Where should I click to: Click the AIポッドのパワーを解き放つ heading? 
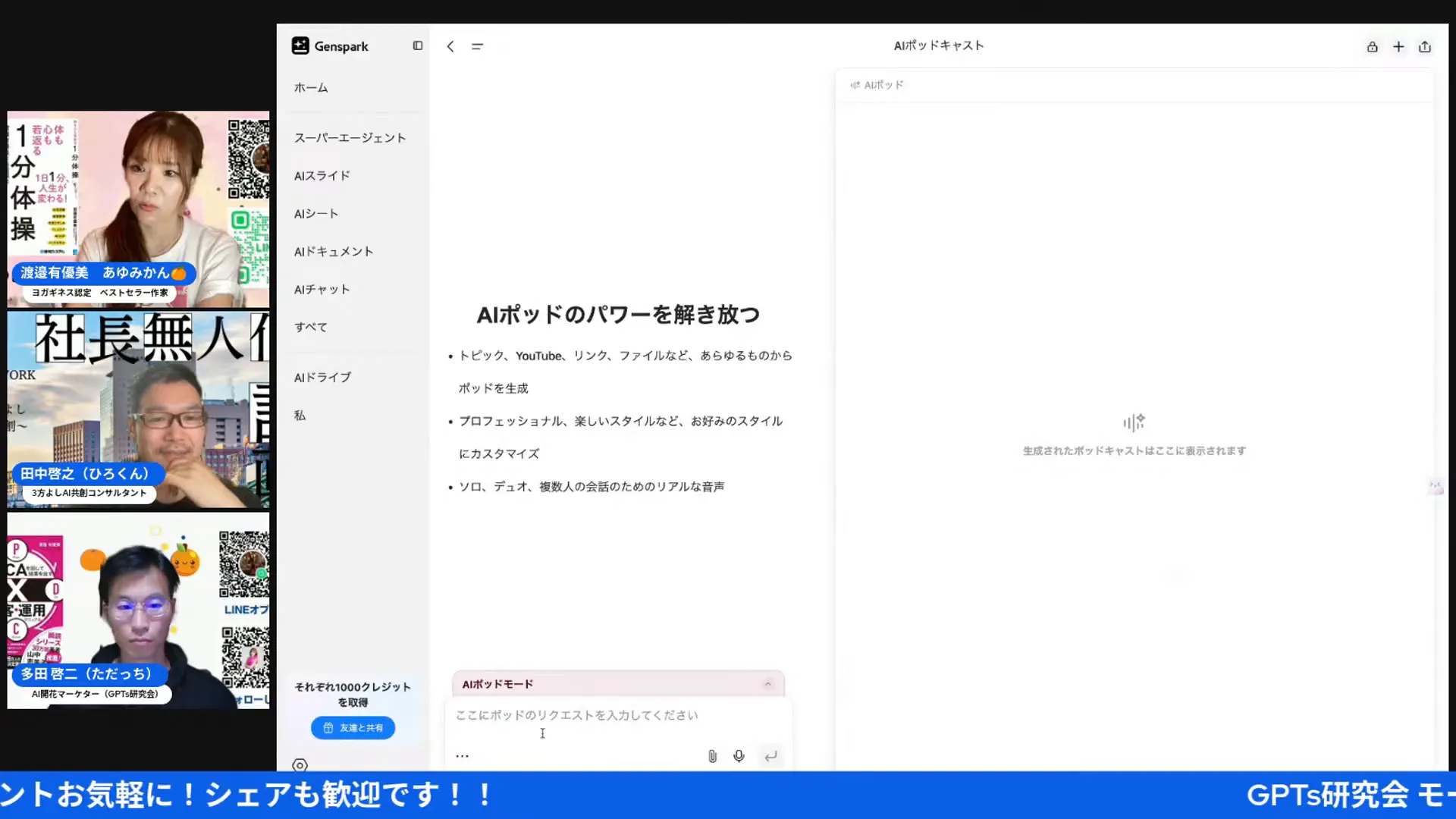tap(618, 315)
